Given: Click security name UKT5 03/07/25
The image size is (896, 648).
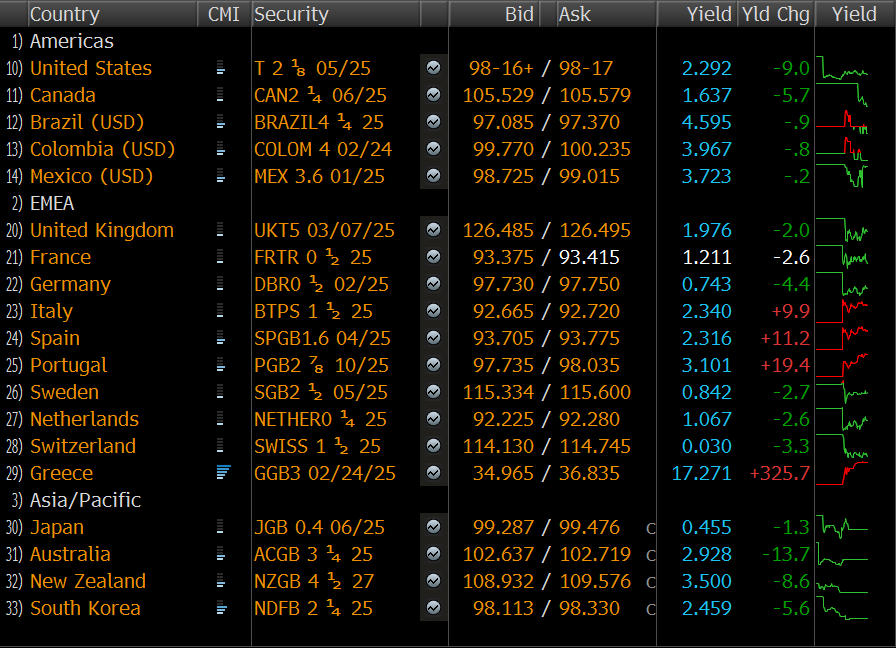Looking at the screenshot, I should pyautogui.click(x=324, y=230).
